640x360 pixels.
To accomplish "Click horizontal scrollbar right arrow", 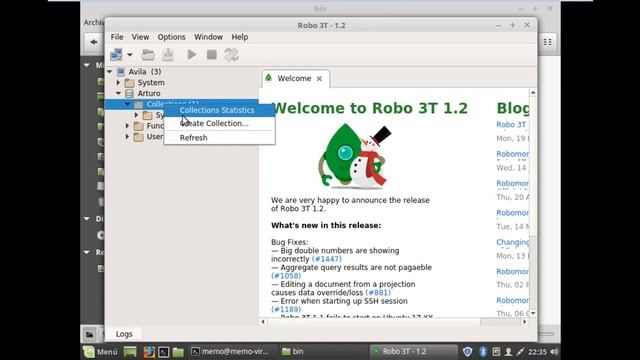I will click(525, 322).
